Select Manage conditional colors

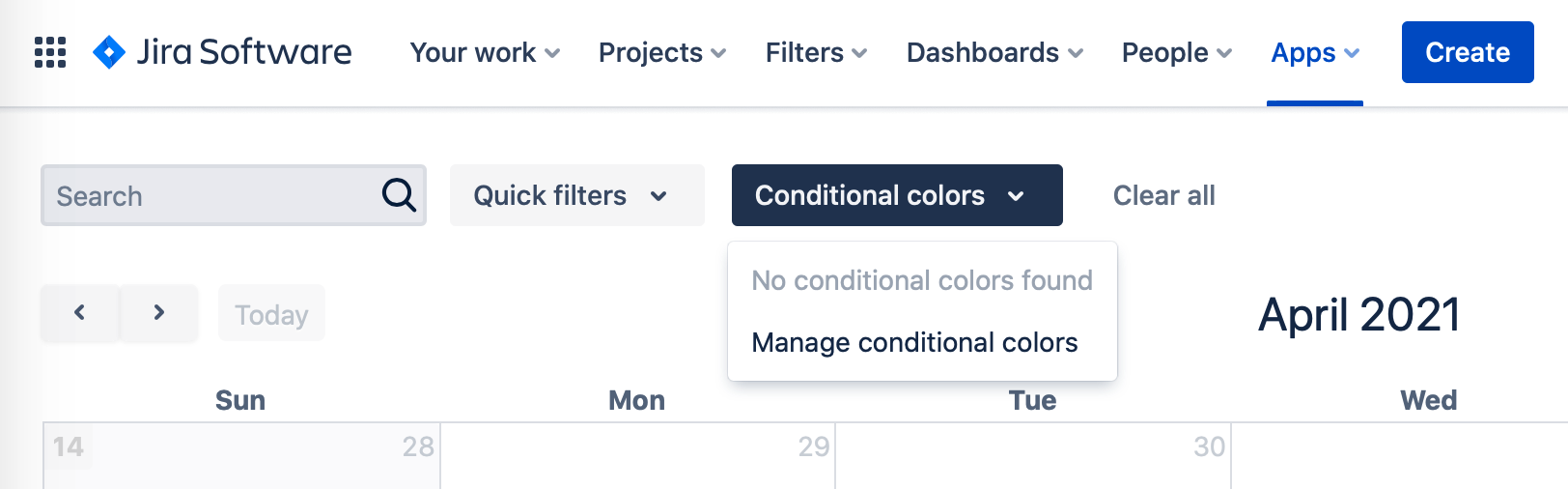(x=914, y=343)
